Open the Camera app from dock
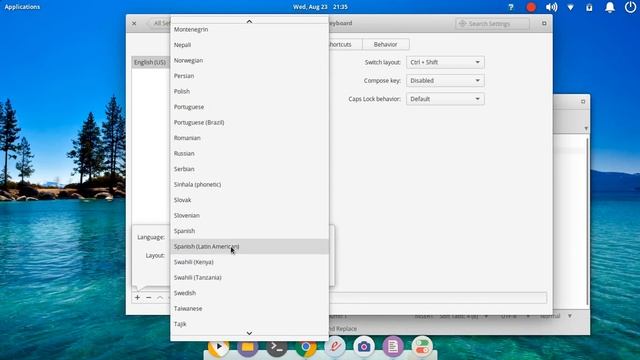Image resolution: width=640 pixels, height=360 pixels. pyautogui.click(x=364, y=347)
